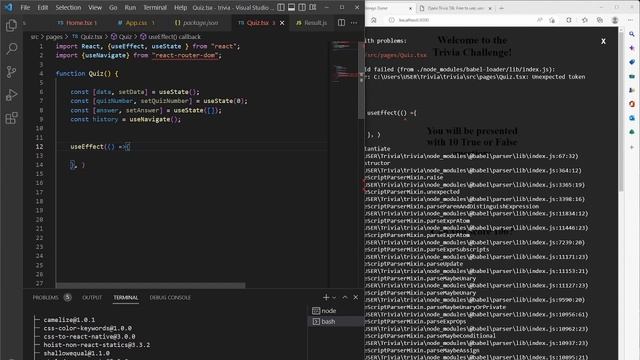Close the second browser tab

point(490,8)
